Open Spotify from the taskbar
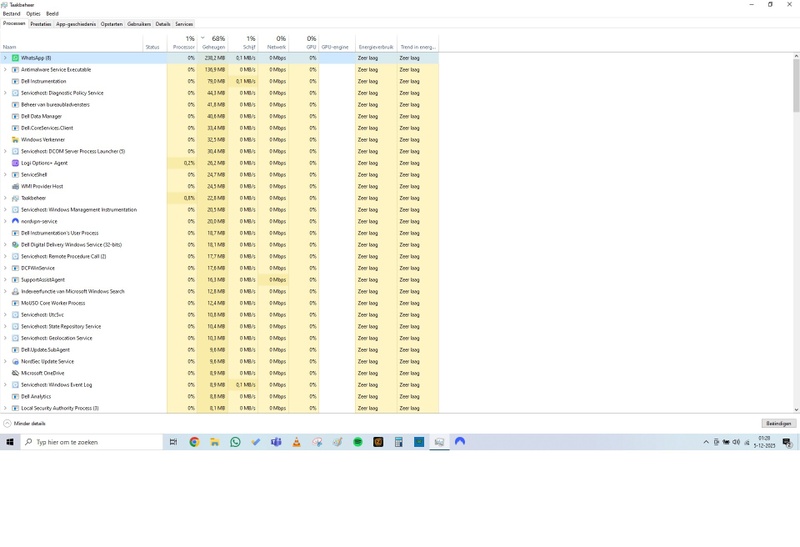The image size is (800, 547). point(358,442)
